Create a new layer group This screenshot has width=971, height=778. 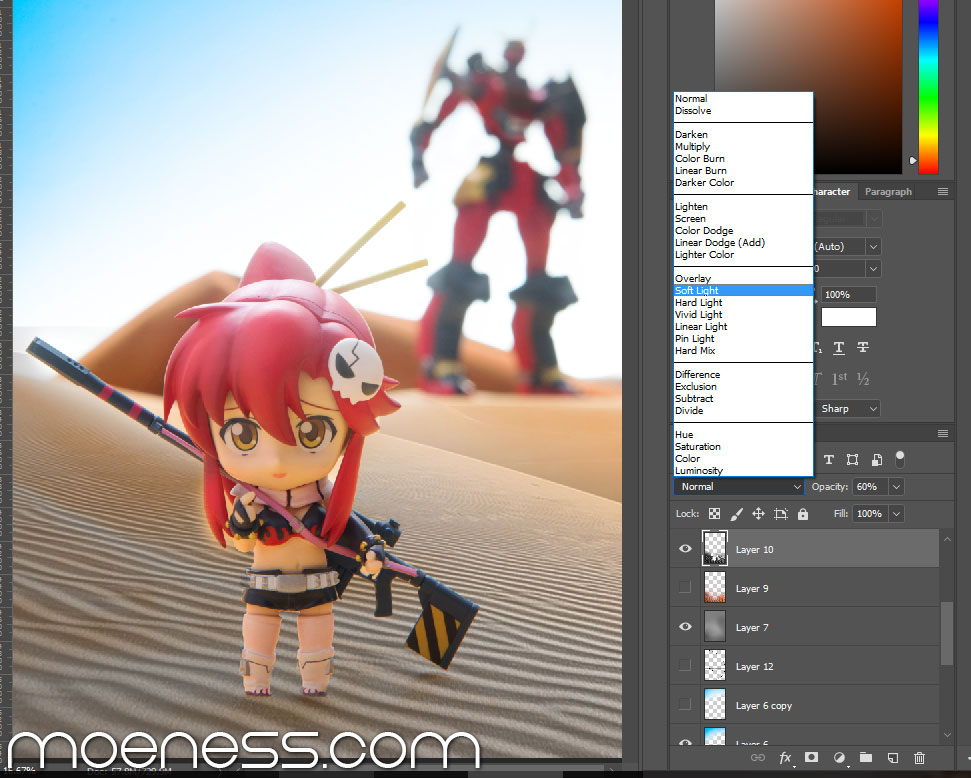866,757
